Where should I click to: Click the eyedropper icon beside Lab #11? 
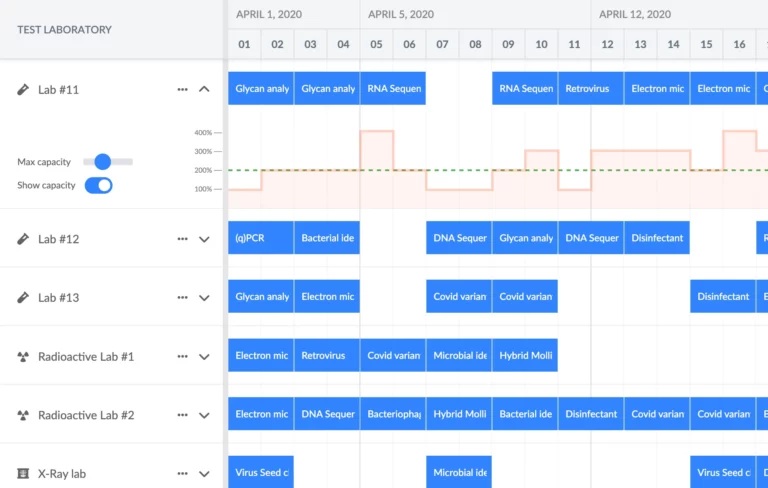click(x=23, y=89)
